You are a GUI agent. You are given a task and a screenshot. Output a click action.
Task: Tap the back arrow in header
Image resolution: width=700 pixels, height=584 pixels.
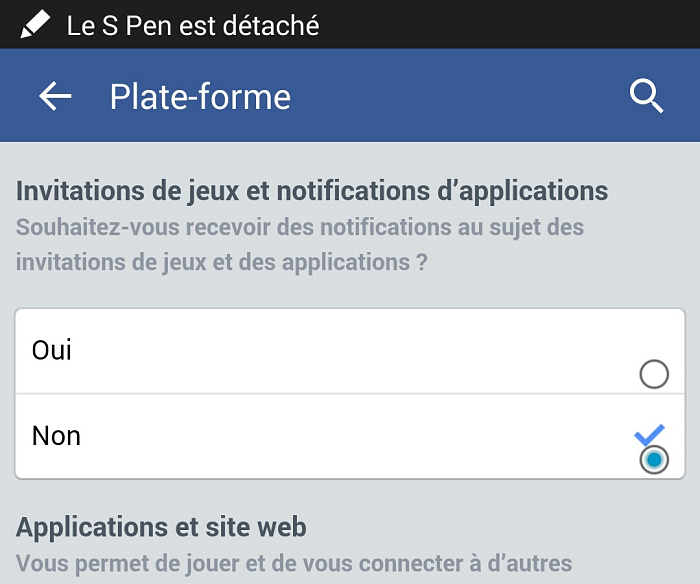click(56, 96)
